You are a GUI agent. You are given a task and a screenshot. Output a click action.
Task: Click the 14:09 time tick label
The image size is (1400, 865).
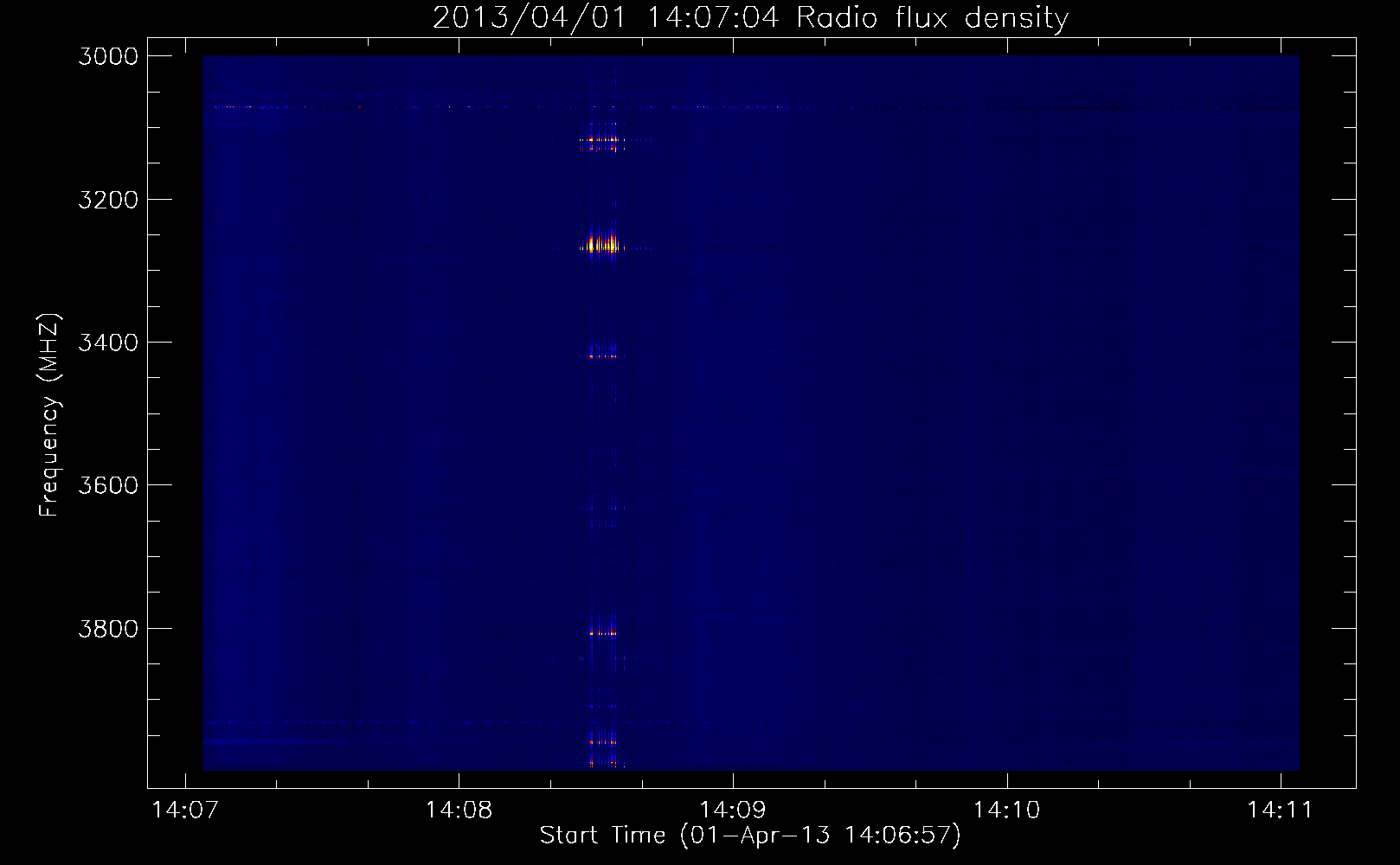(x=733, y=811)
